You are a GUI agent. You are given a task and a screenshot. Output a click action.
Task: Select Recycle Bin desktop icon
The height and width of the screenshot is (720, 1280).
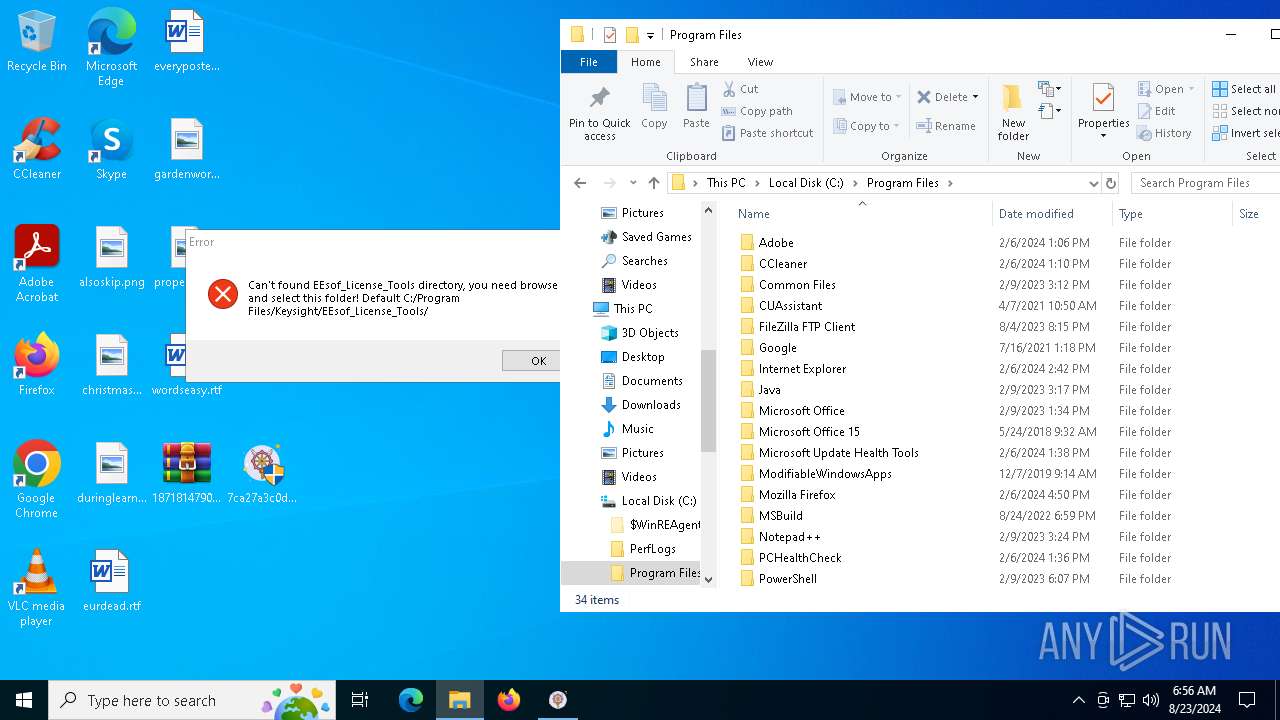[x=37, y=42]
